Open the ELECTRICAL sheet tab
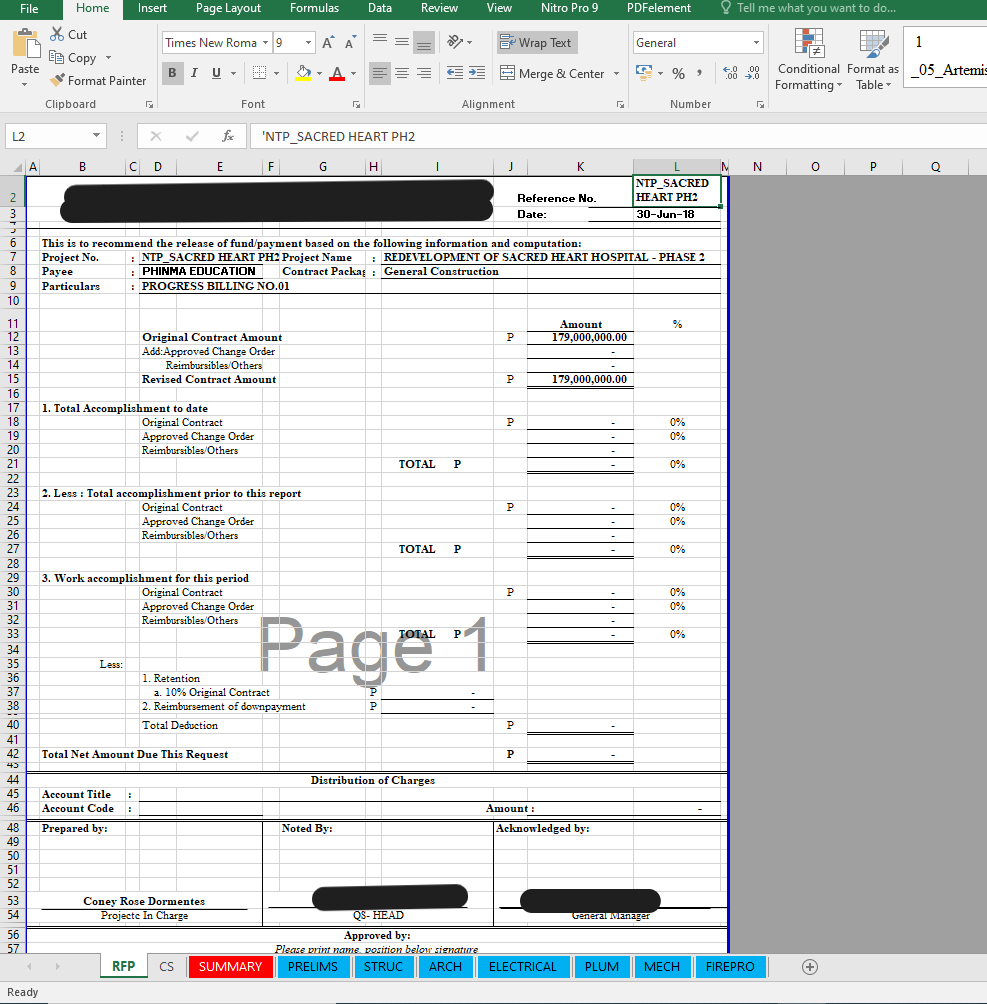987x1004 pixels. 523,966
